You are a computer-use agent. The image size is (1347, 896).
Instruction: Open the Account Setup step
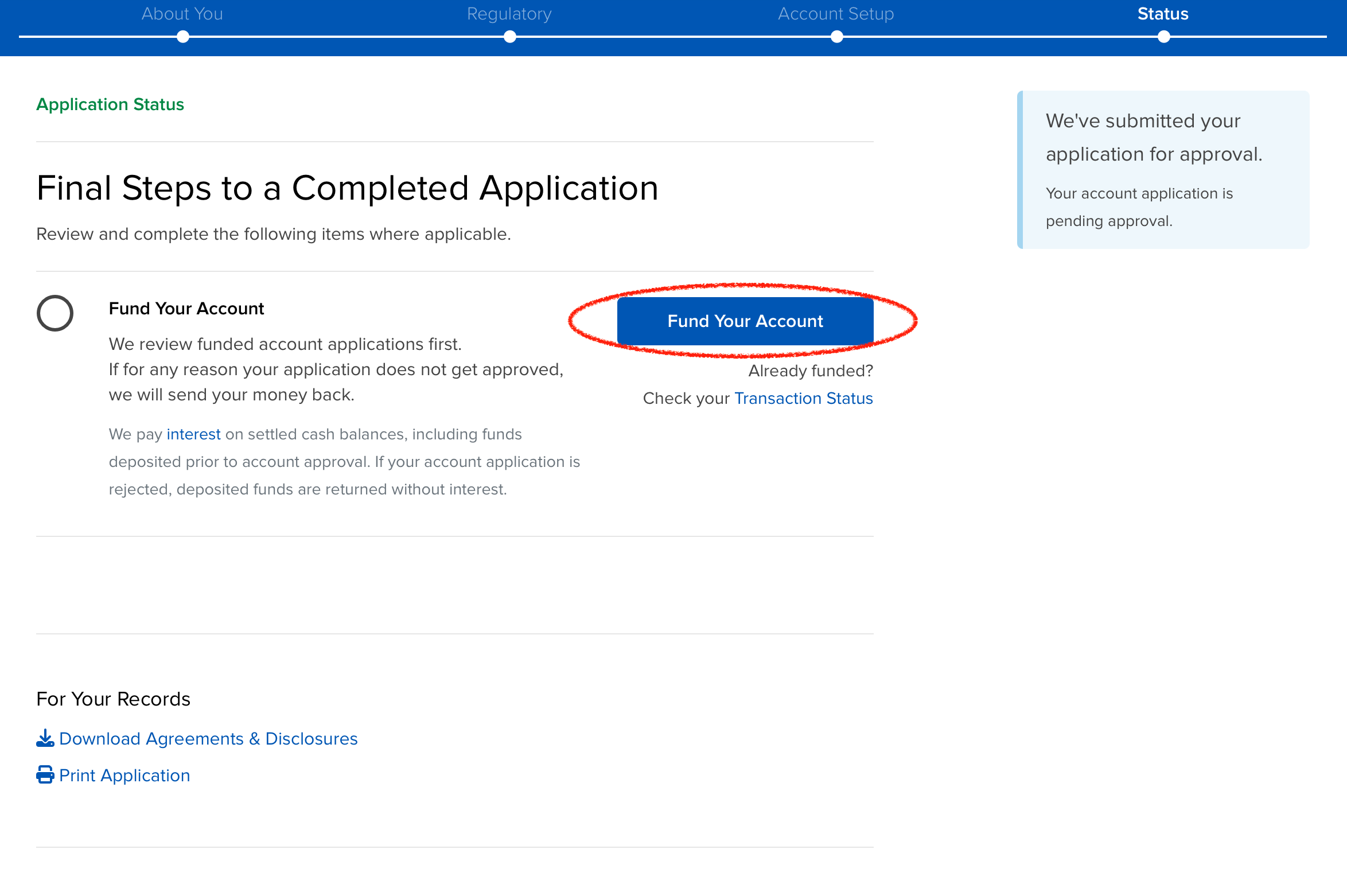836,14
